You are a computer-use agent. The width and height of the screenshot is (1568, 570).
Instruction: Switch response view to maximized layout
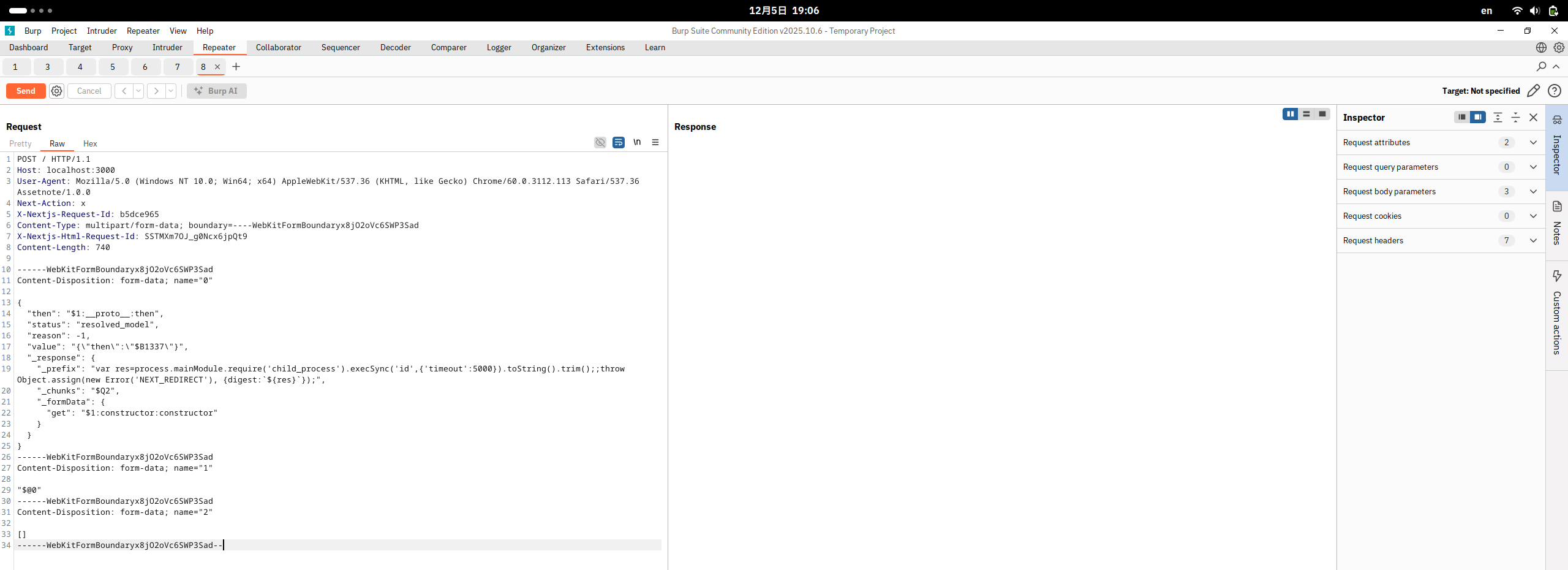[x=1322, y=115]
